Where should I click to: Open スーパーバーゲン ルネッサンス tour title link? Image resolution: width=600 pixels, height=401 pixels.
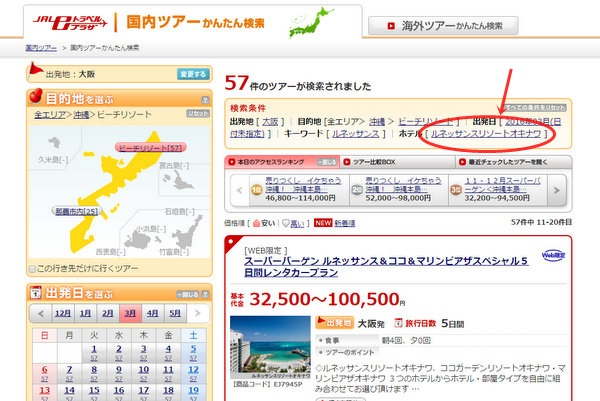click(386, 266)
